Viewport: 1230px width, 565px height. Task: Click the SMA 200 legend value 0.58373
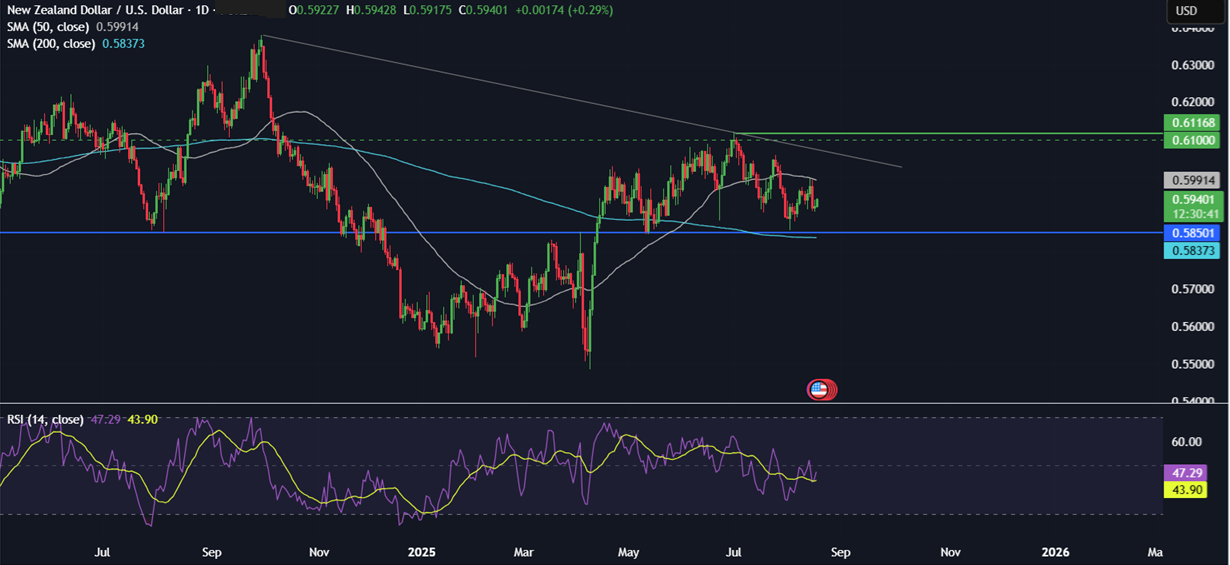pyautogui.click(x=124, y=43)
